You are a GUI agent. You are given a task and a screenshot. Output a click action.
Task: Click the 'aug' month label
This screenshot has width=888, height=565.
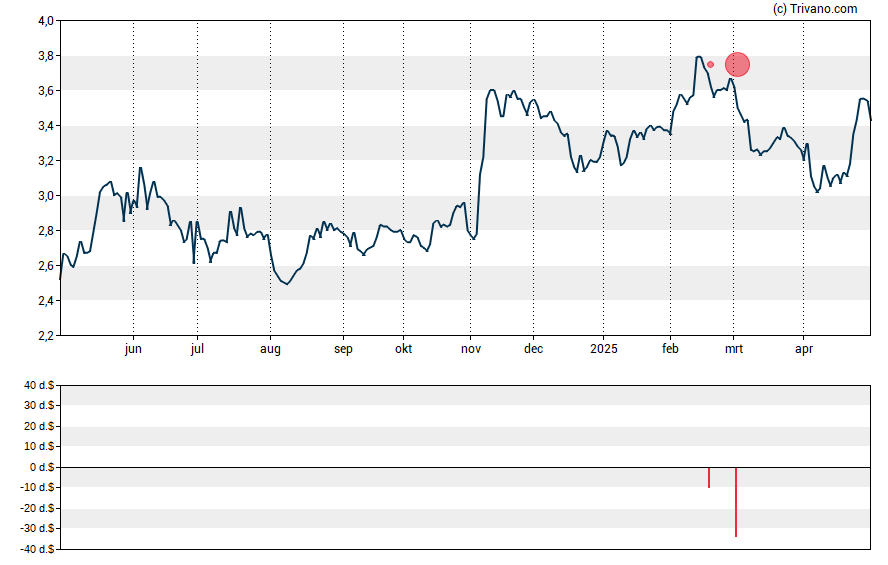coord(270,349)
